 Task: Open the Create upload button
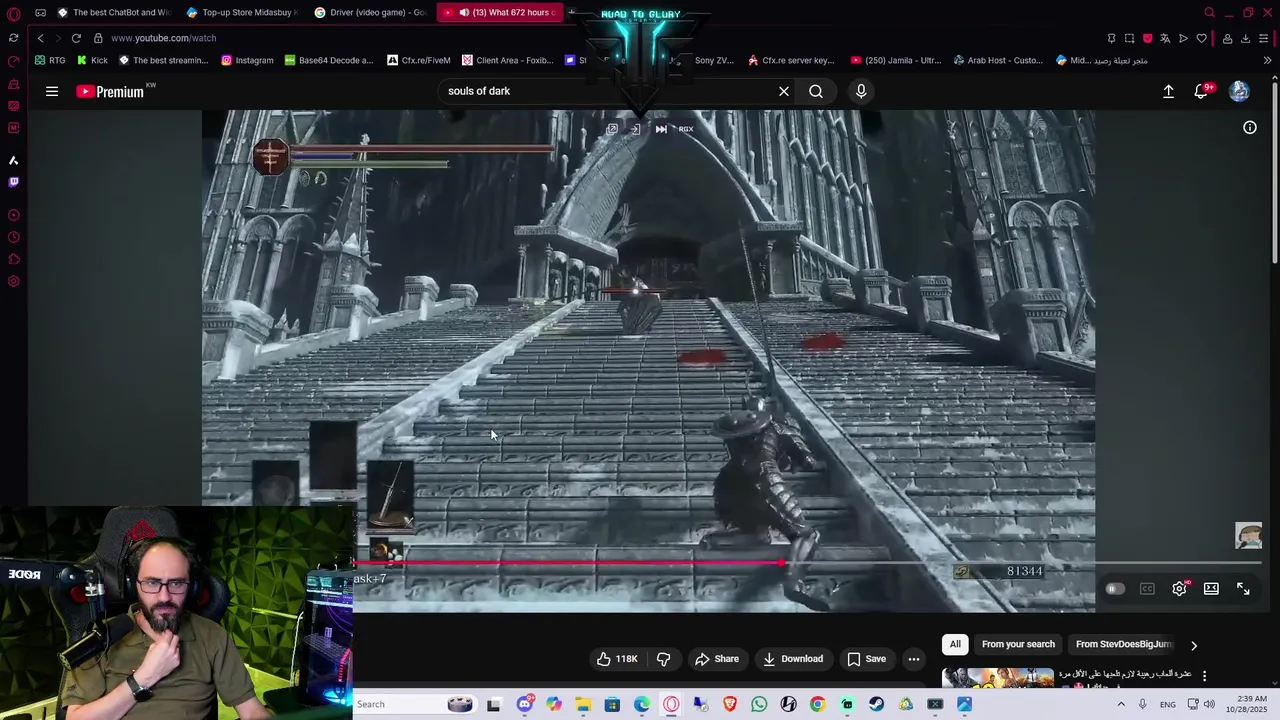coord(1168,91)
